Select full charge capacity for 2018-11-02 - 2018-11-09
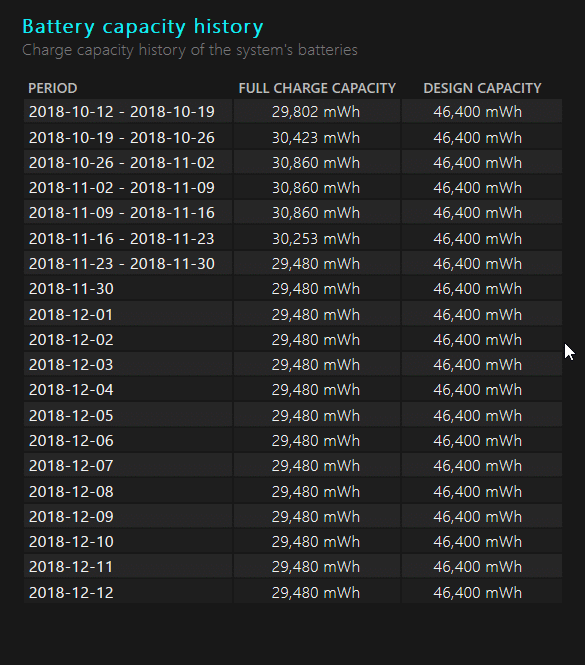The height and width of the screenshot is (665, 585). tap(316, 188)
